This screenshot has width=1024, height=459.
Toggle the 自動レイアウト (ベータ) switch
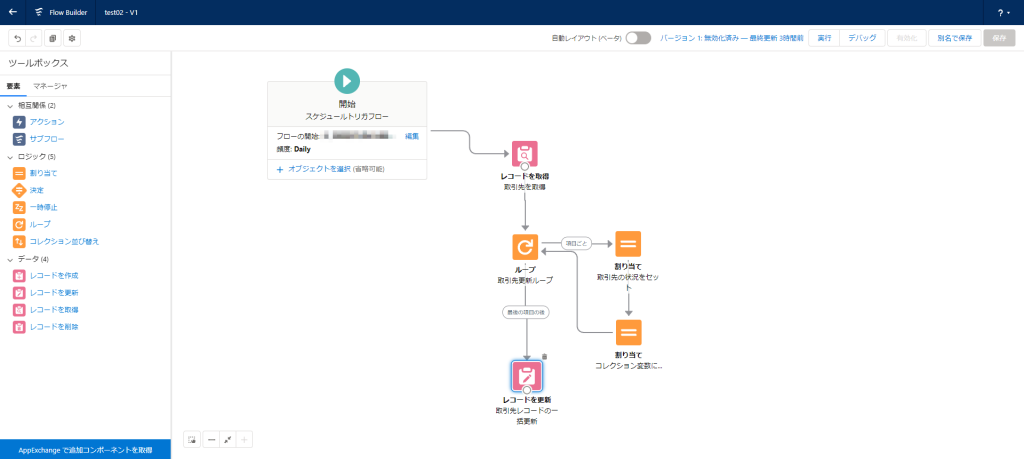click(x=638, y=38)
